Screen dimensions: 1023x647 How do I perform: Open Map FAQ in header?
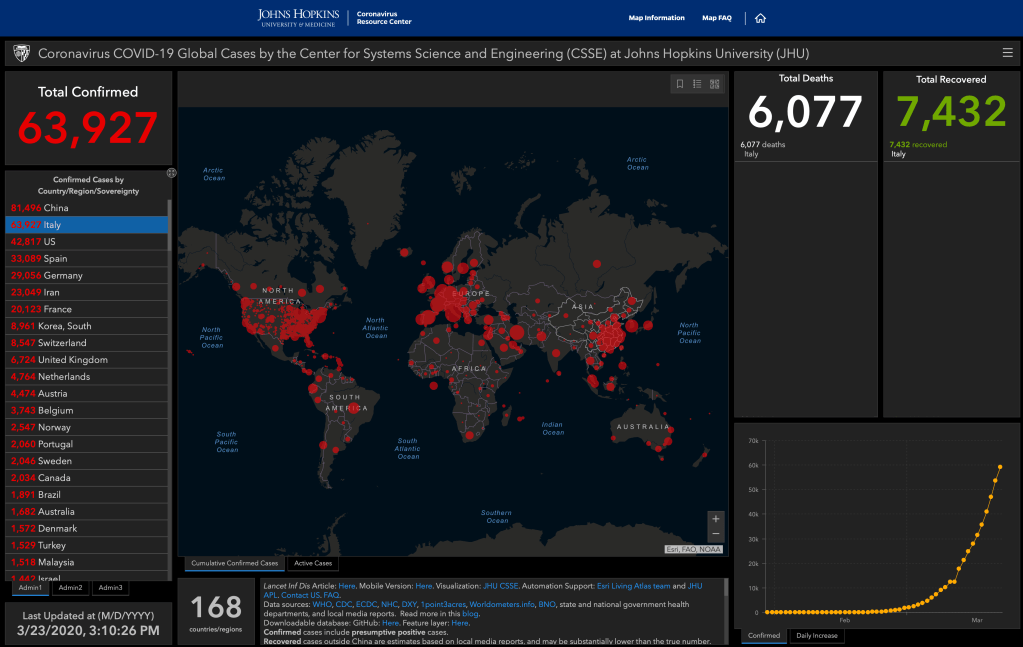(717, 18)
